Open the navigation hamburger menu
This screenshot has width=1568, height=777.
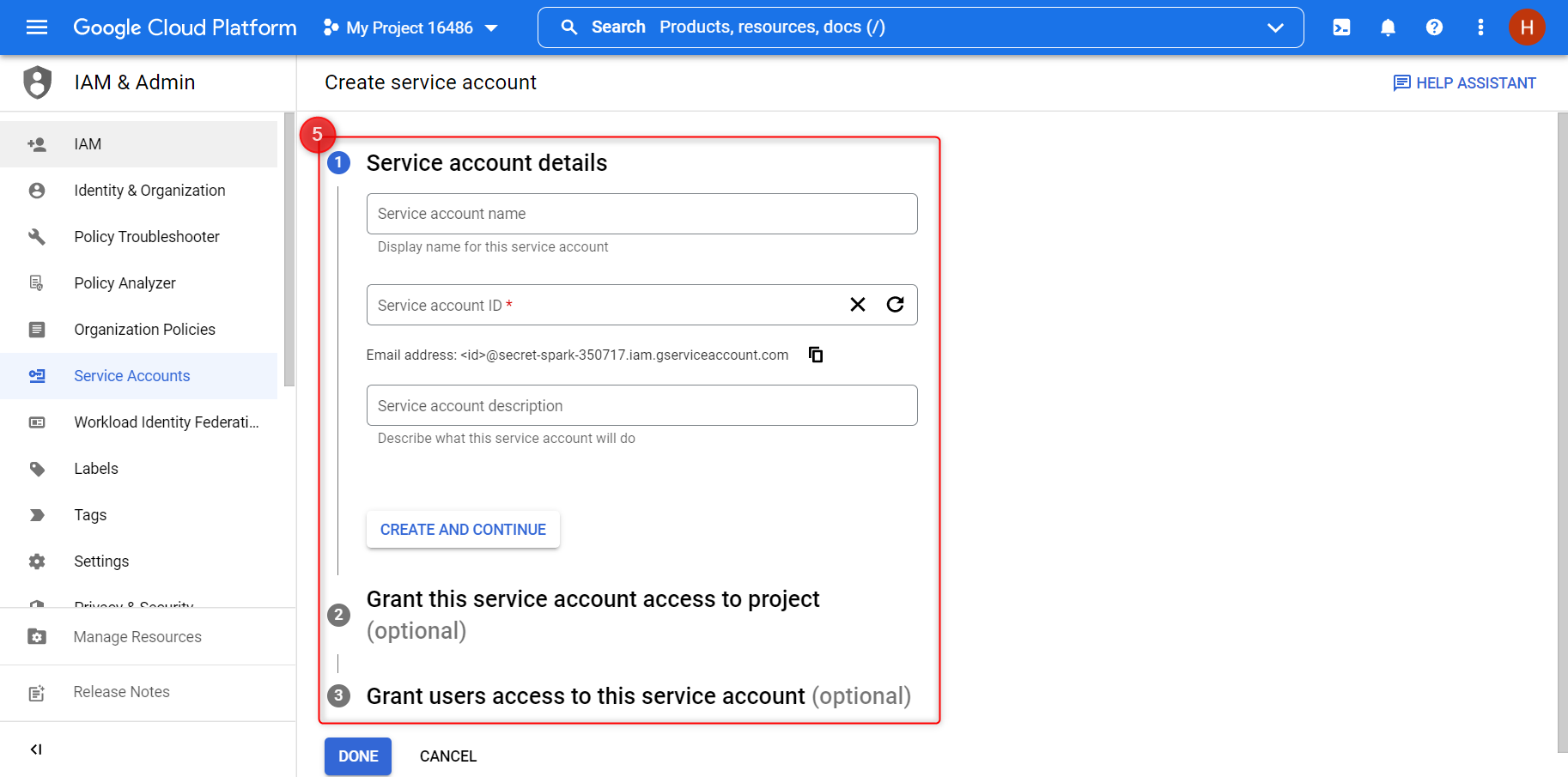tap(36, 27)
